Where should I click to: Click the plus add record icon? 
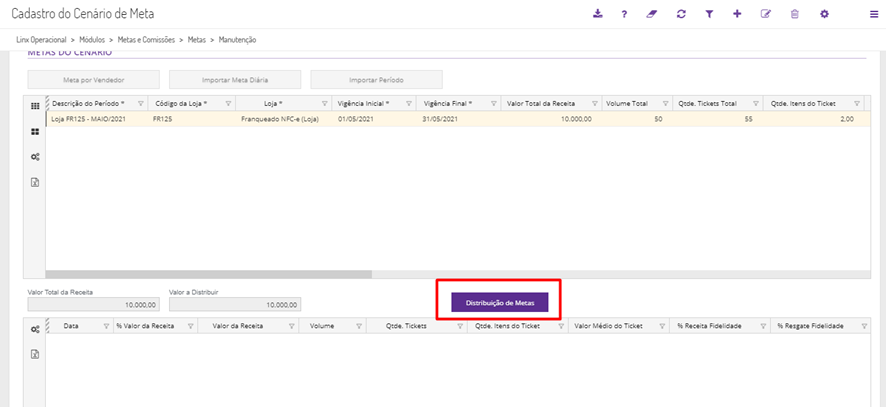737,14
